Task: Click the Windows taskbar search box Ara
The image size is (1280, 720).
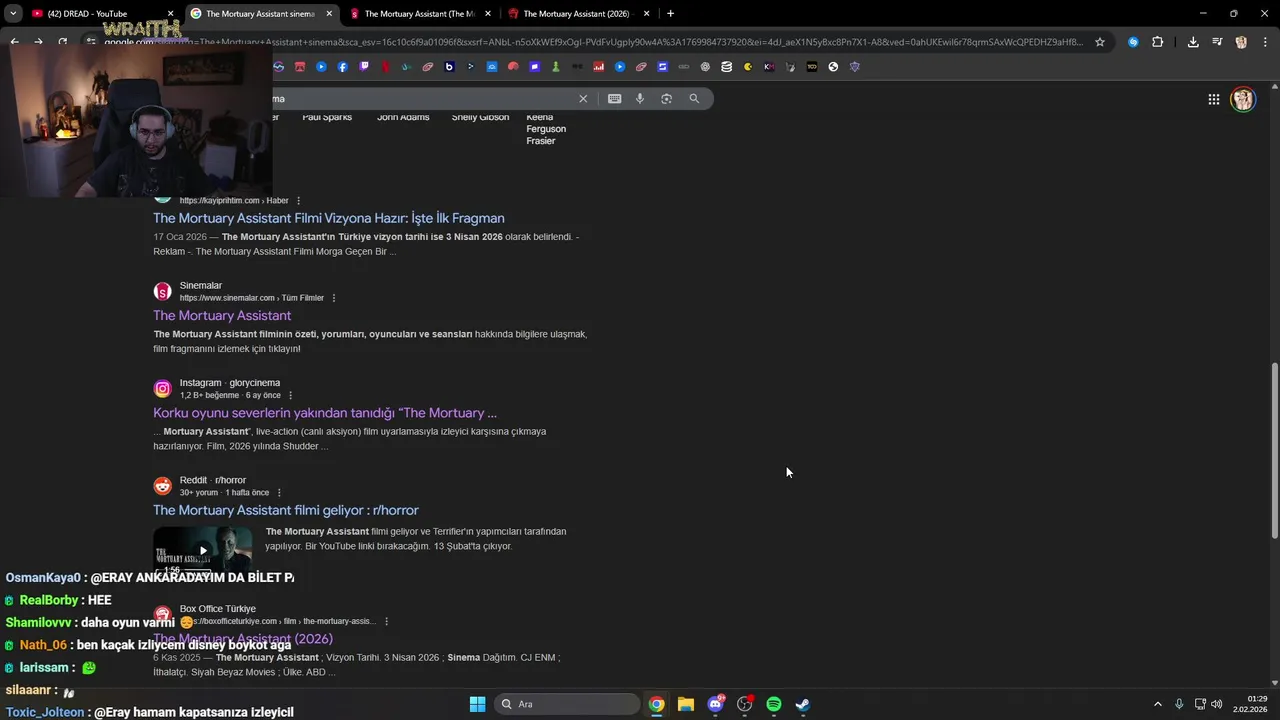Action: (567, 704)
